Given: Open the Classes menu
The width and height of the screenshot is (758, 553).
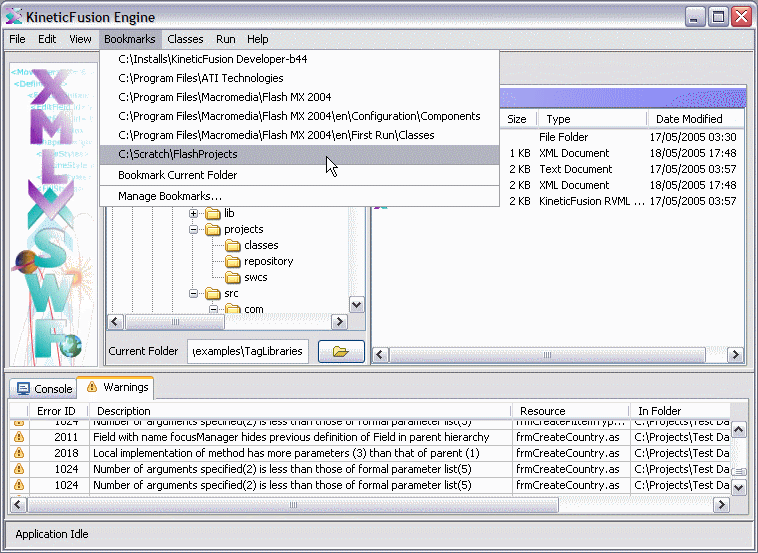Looking at the screenshot, I should click(185, 39).
